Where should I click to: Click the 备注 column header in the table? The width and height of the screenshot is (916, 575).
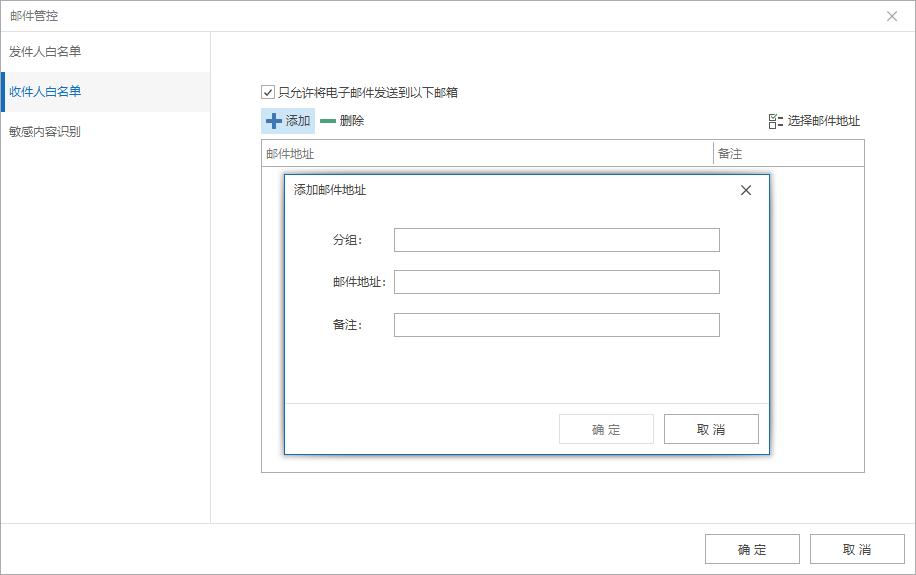click(x=788, y=154)
